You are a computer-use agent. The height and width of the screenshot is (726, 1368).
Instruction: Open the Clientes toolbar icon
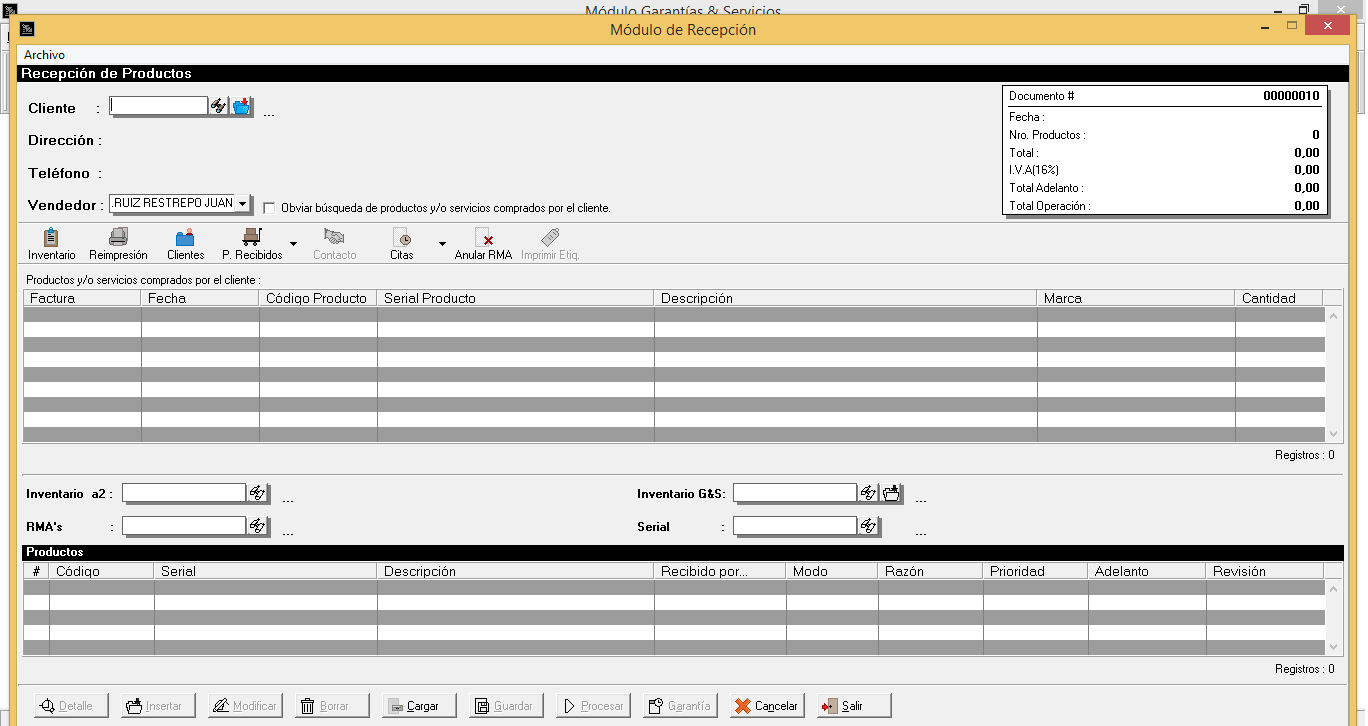click(185, 238)
